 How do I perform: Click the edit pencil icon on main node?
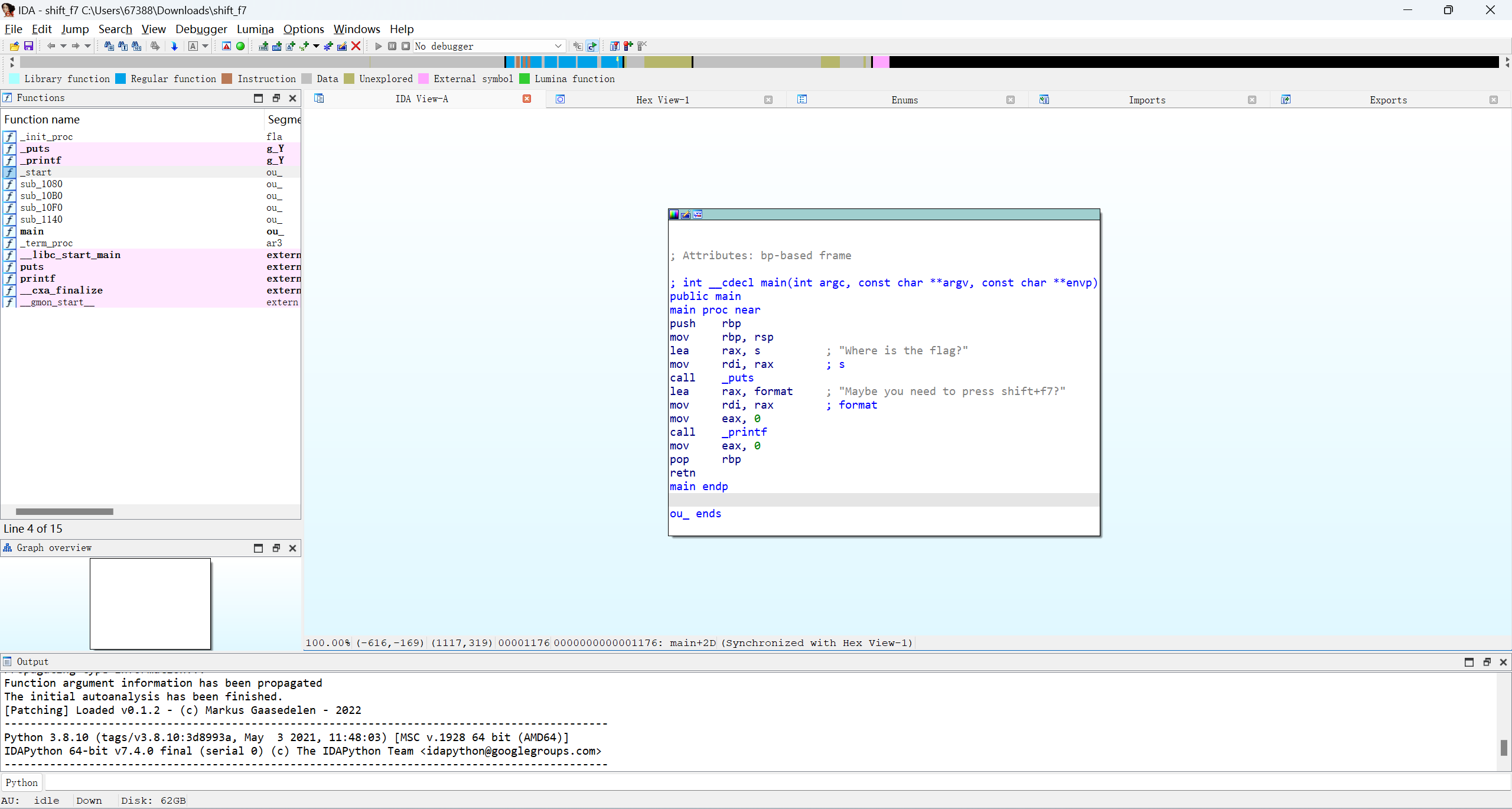point(686,214)
